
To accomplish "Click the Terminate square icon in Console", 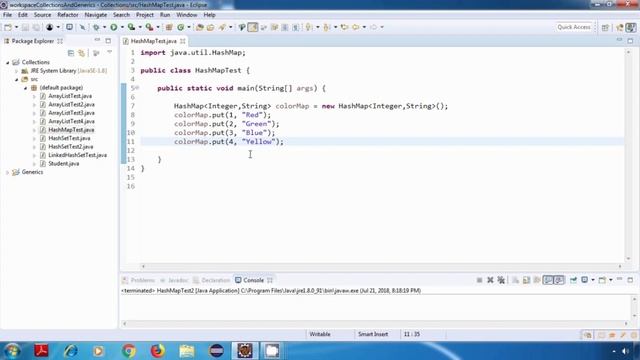I will pyautogui.click(x=480, y=280).
